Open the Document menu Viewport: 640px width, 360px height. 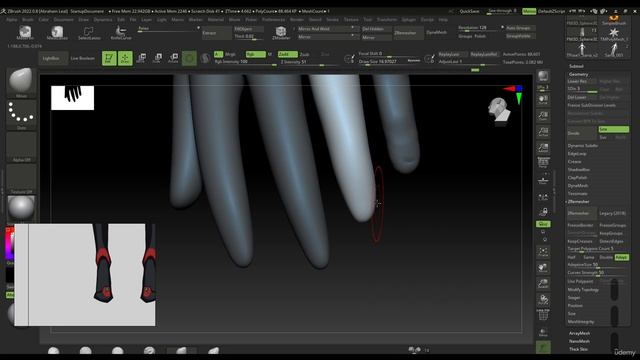64,20
